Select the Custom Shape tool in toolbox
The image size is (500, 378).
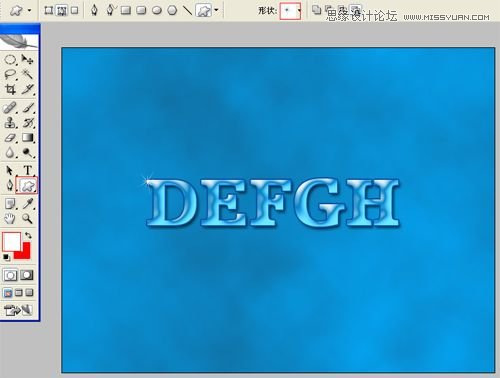click(27, 185)
